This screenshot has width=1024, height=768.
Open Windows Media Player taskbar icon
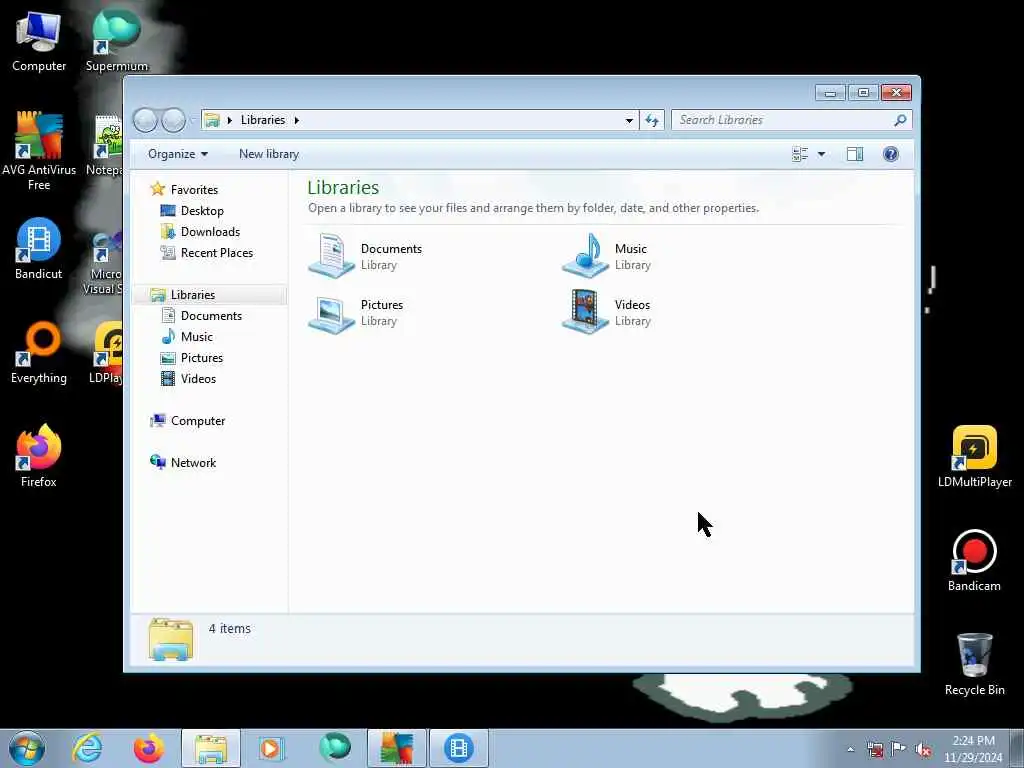click(x=271, y=748)
